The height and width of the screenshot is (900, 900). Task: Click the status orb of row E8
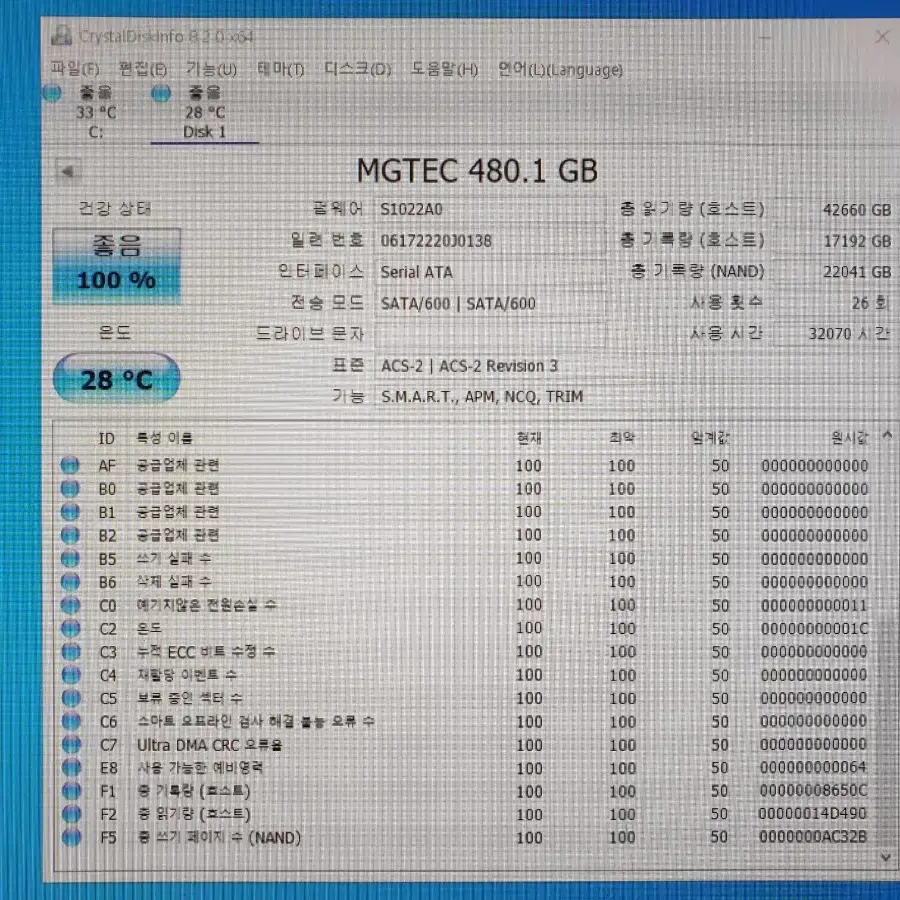coord(71,767)
